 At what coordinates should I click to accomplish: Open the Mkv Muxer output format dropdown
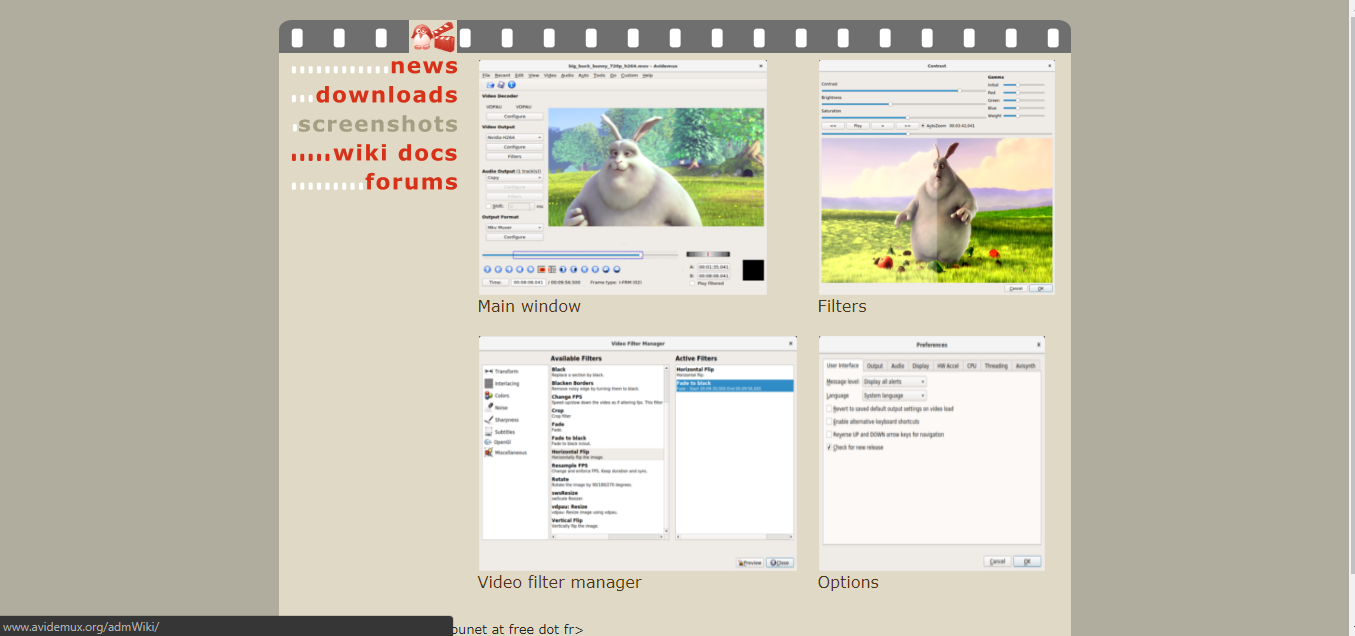tap(514, 227)
